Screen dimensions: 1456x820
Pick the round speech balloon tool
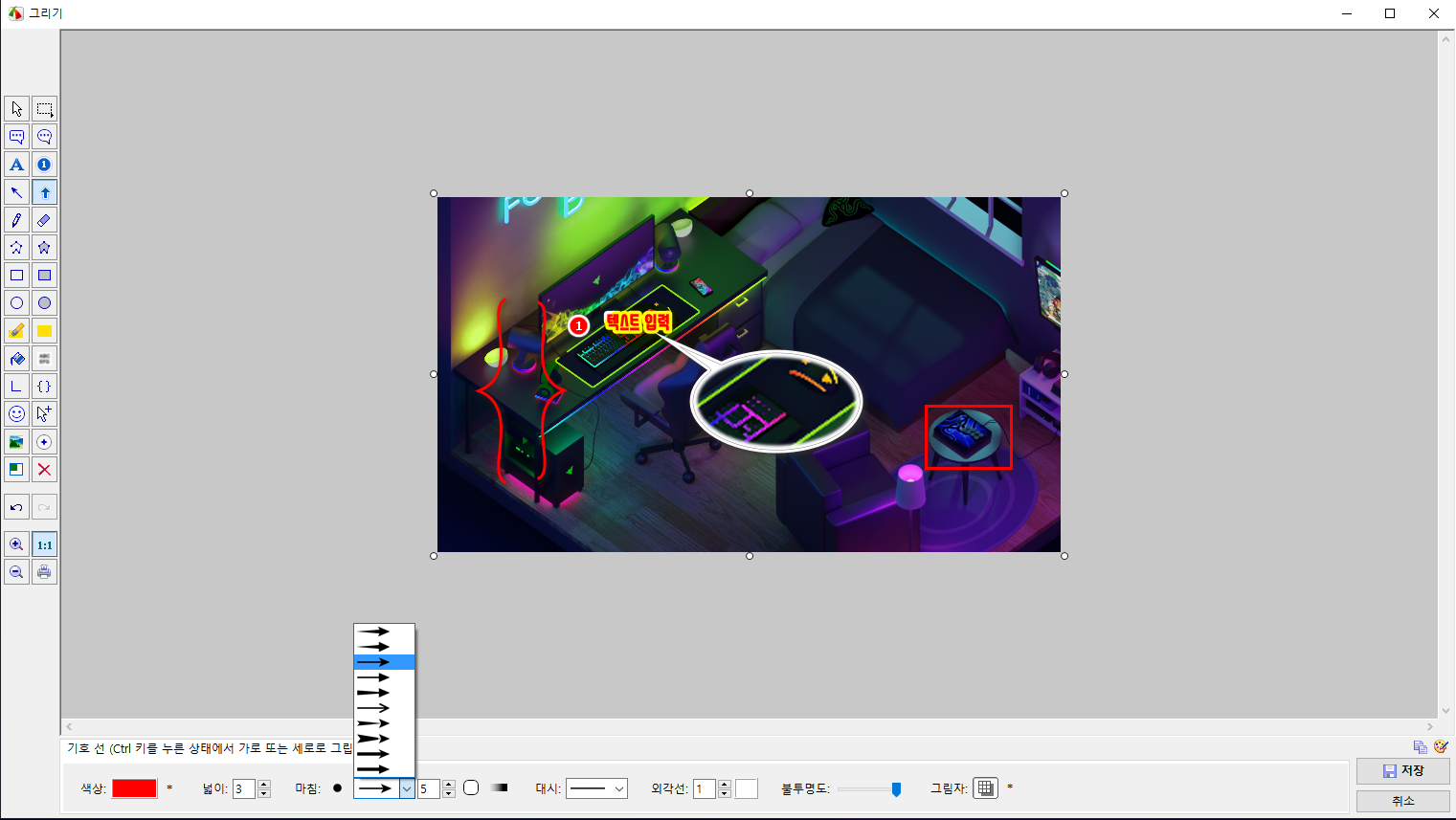(x=44, y=137)
